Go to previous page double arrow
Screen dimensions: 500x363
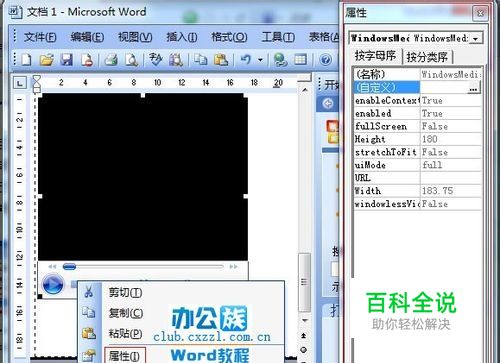(x=304, y=335)
